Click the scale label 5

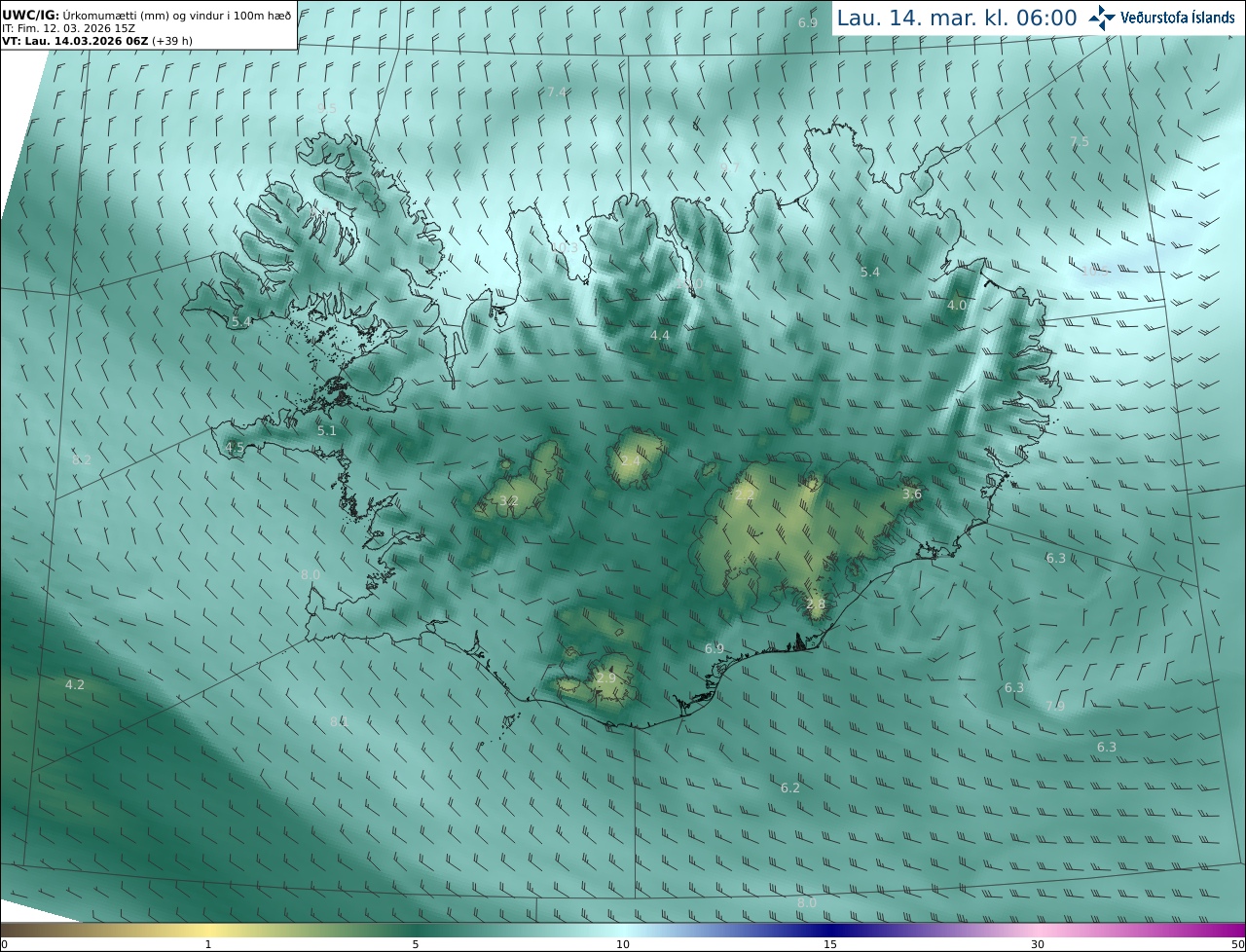pyautogui.click(x=416, y=944)
